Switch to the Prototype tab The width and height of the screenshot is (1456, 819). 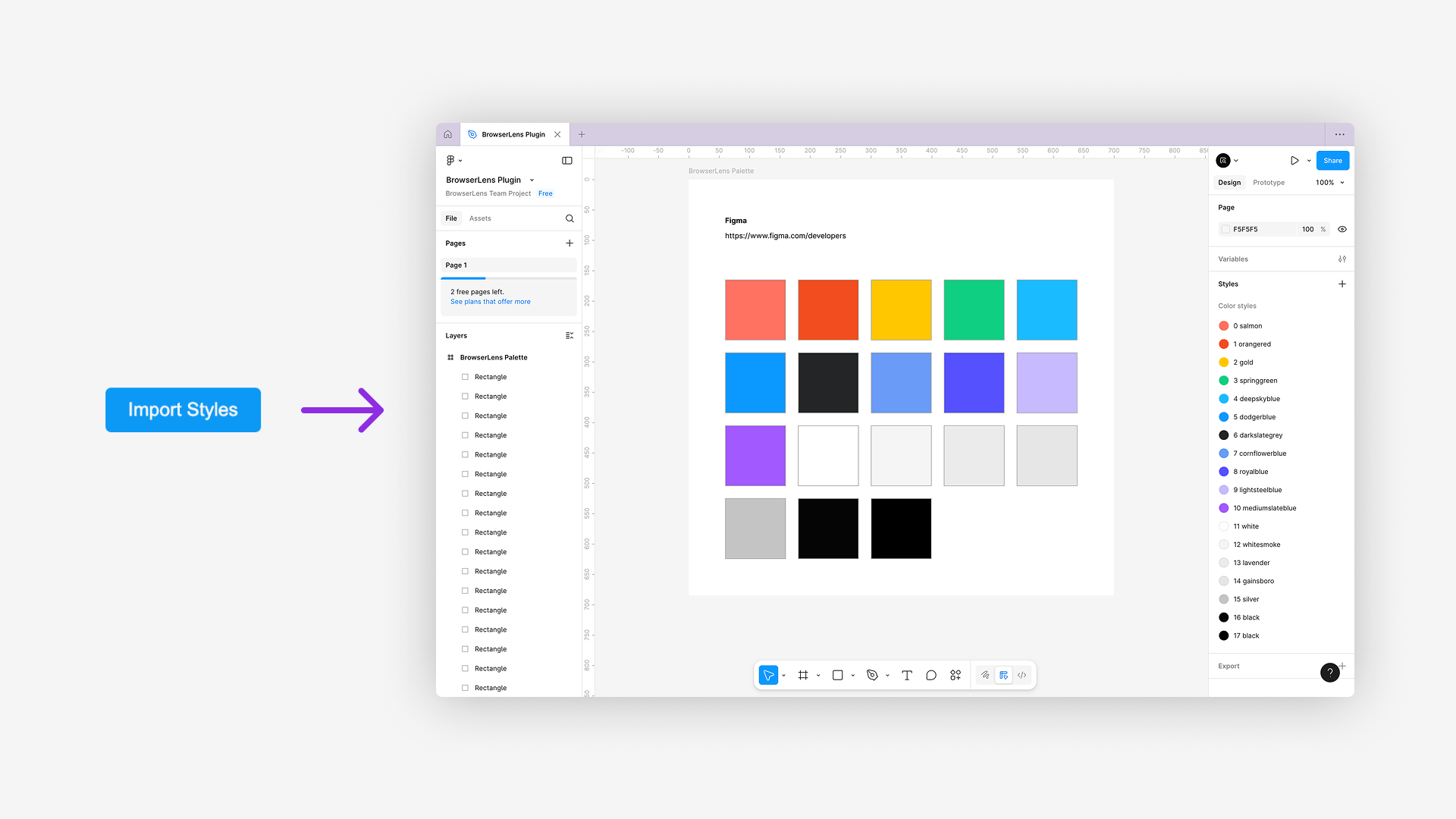[1269, 183]
